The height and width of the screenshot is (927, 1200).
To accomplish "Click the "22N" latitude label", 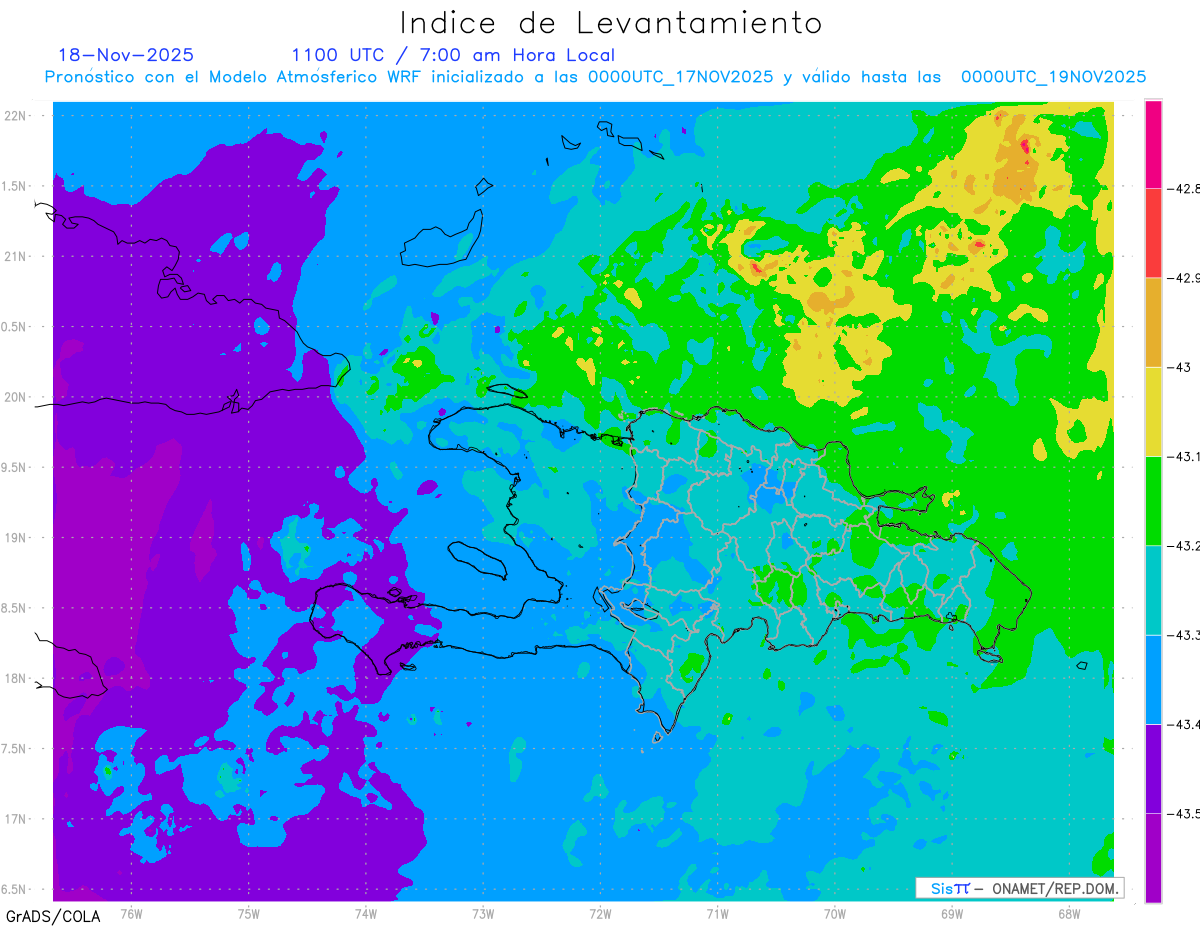I will tap(16, 116).
